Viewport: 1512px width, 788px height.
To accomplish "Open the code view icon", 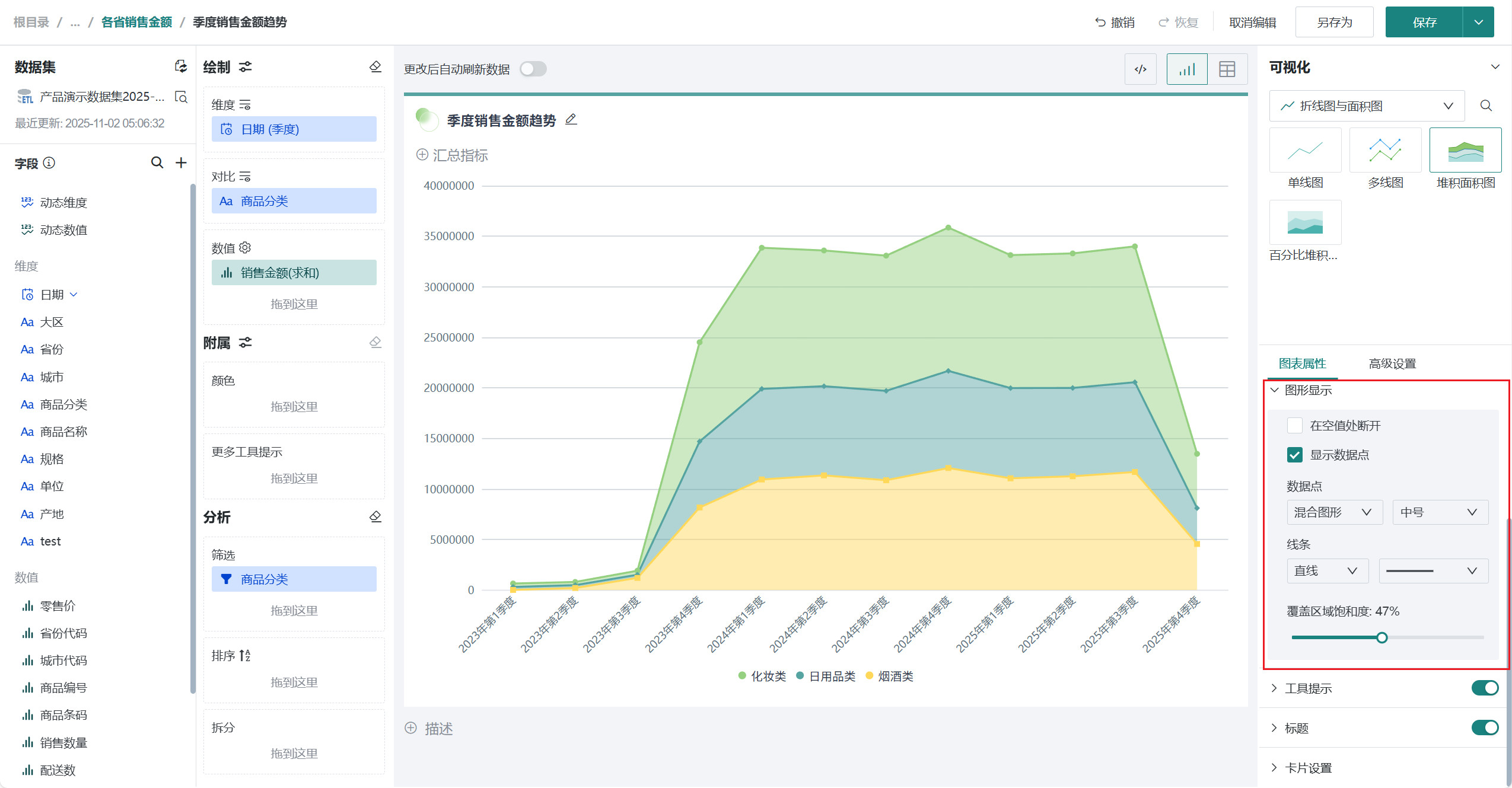I will tap(1140, 69).
